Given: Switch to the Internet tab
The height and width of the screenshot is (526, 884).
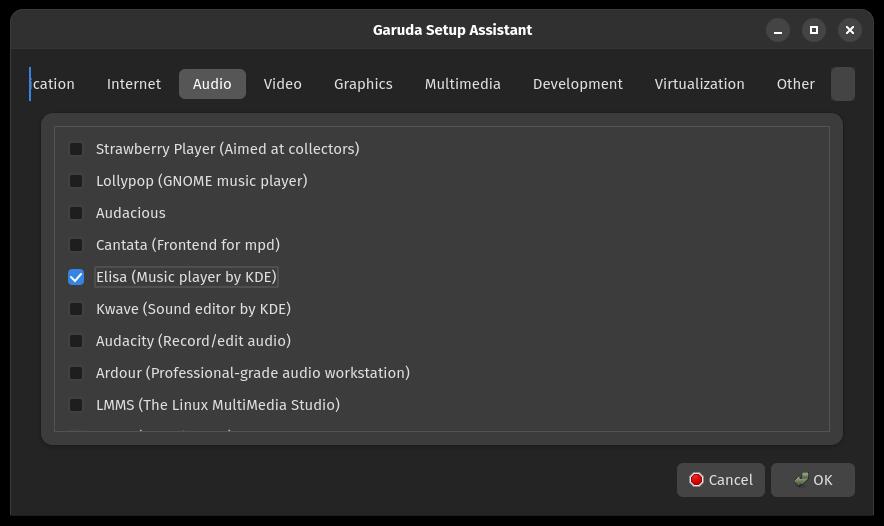Looking at the screenshot, I should 134,84.
